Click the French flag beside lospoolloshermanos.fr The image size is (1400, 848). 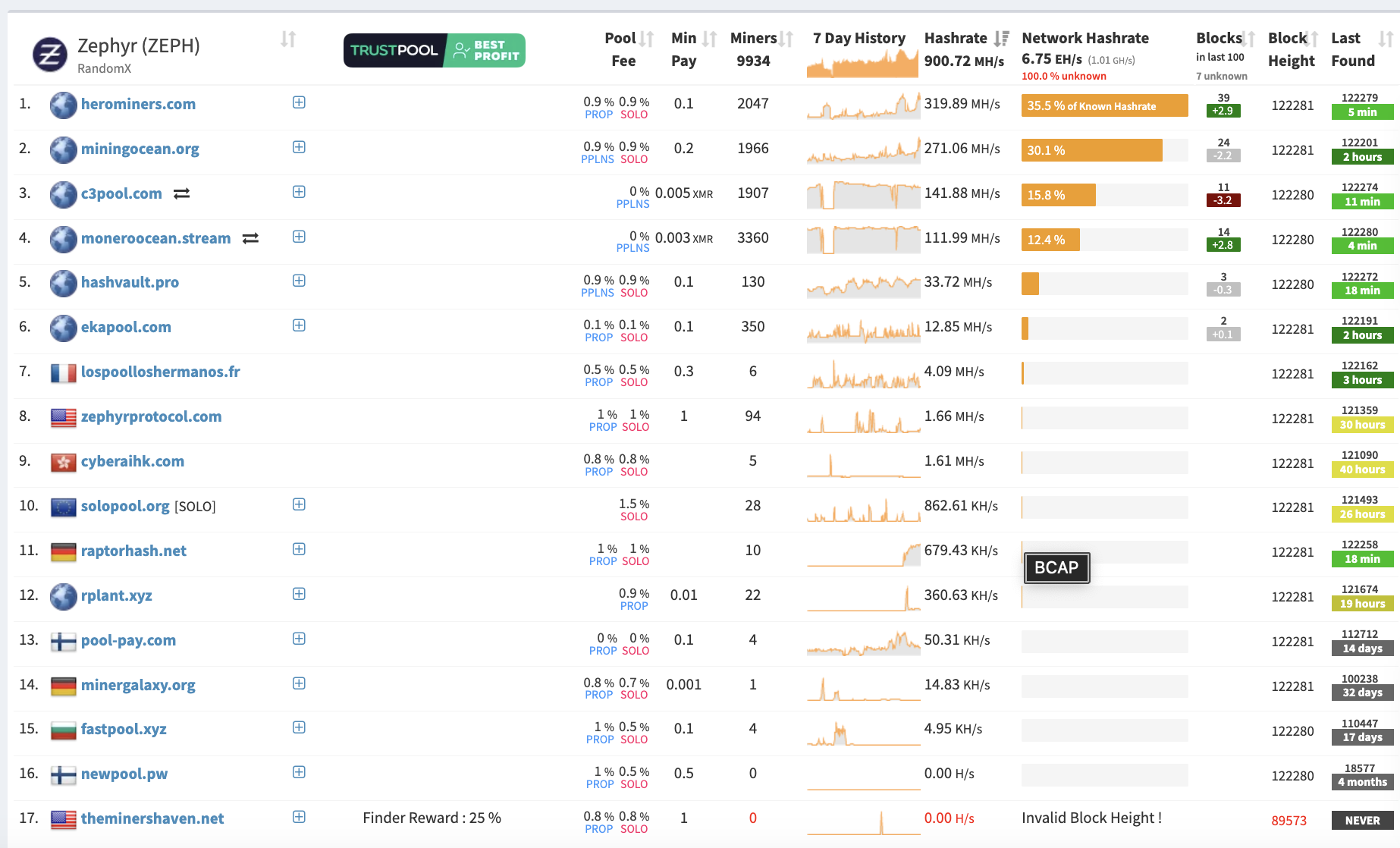(64, 372)
